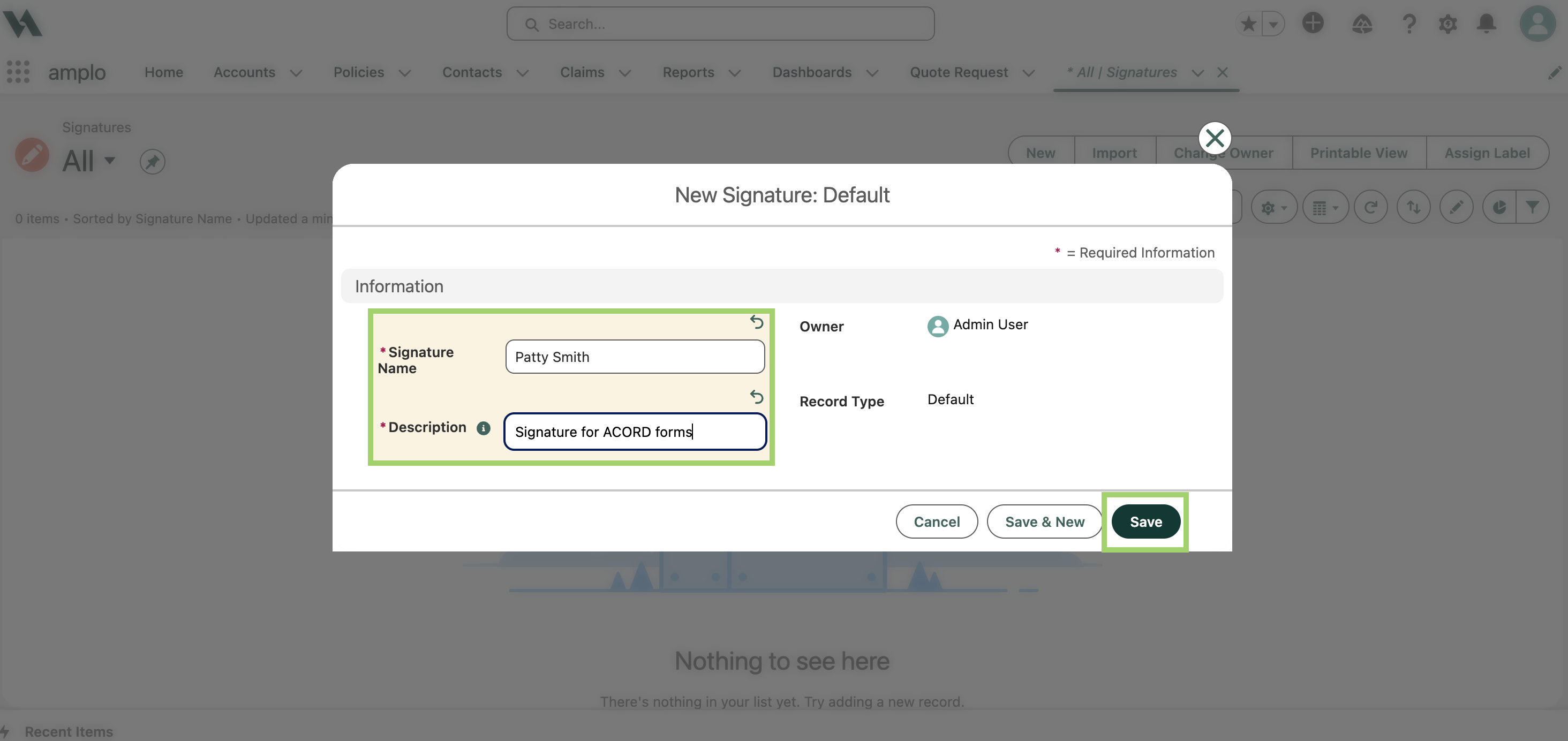Close the All Signatures tab

[x=1222, y=72]
